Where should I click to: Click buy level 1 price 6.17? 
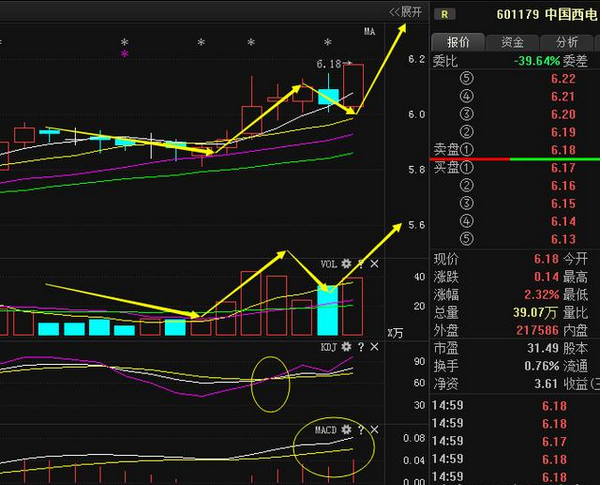[x=562, y=168]
